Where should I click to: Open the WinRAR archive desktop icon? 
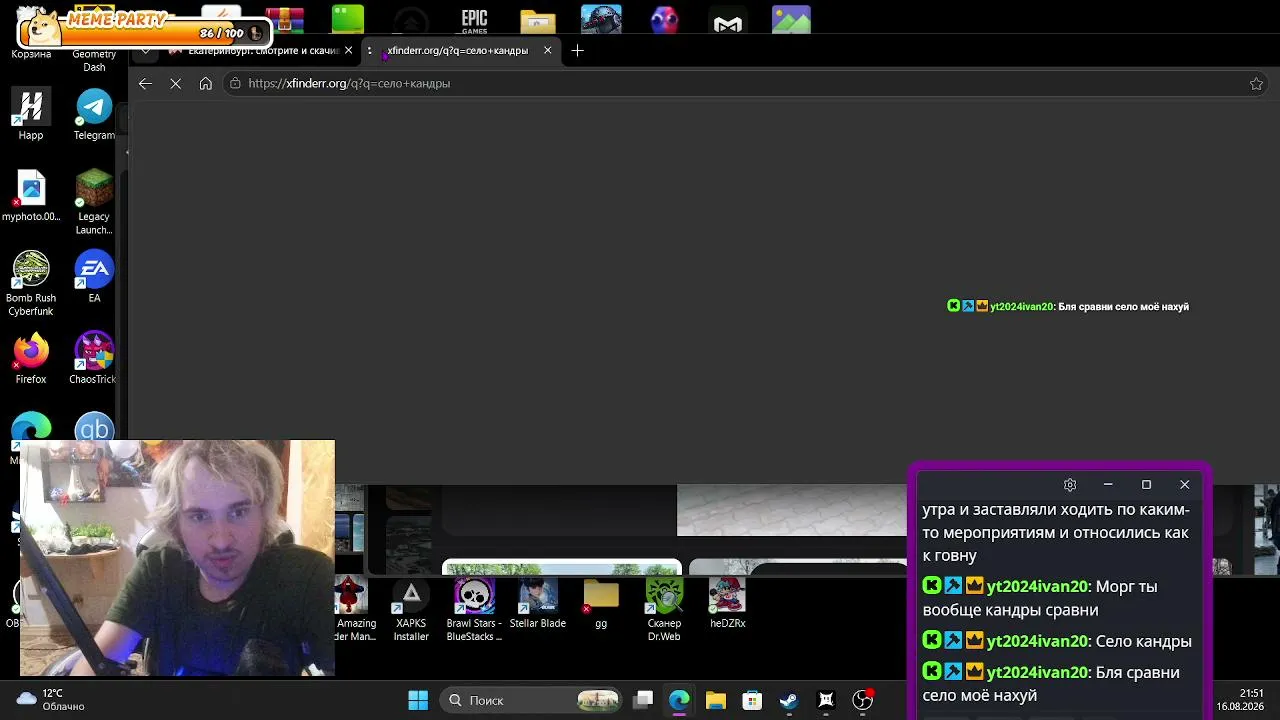(x=285, y=19)
